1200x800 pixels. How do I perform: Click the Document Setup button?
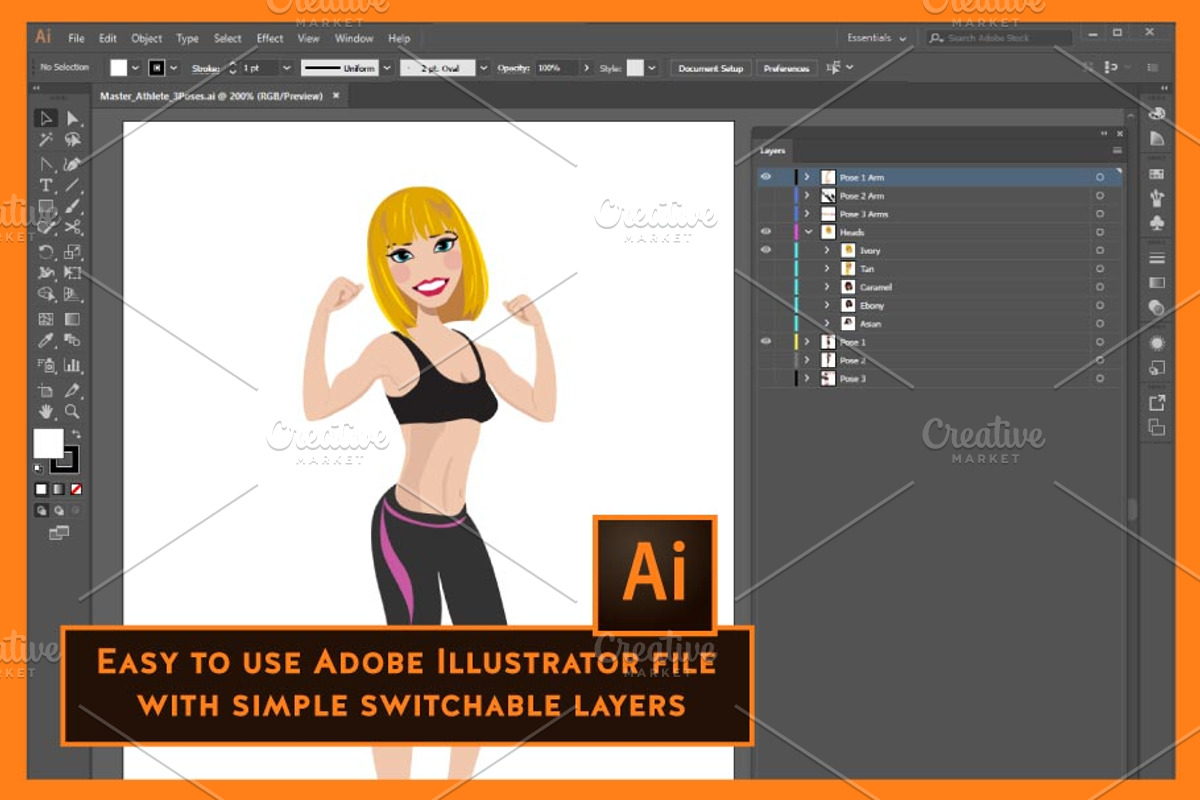click(x=711, y=68)
